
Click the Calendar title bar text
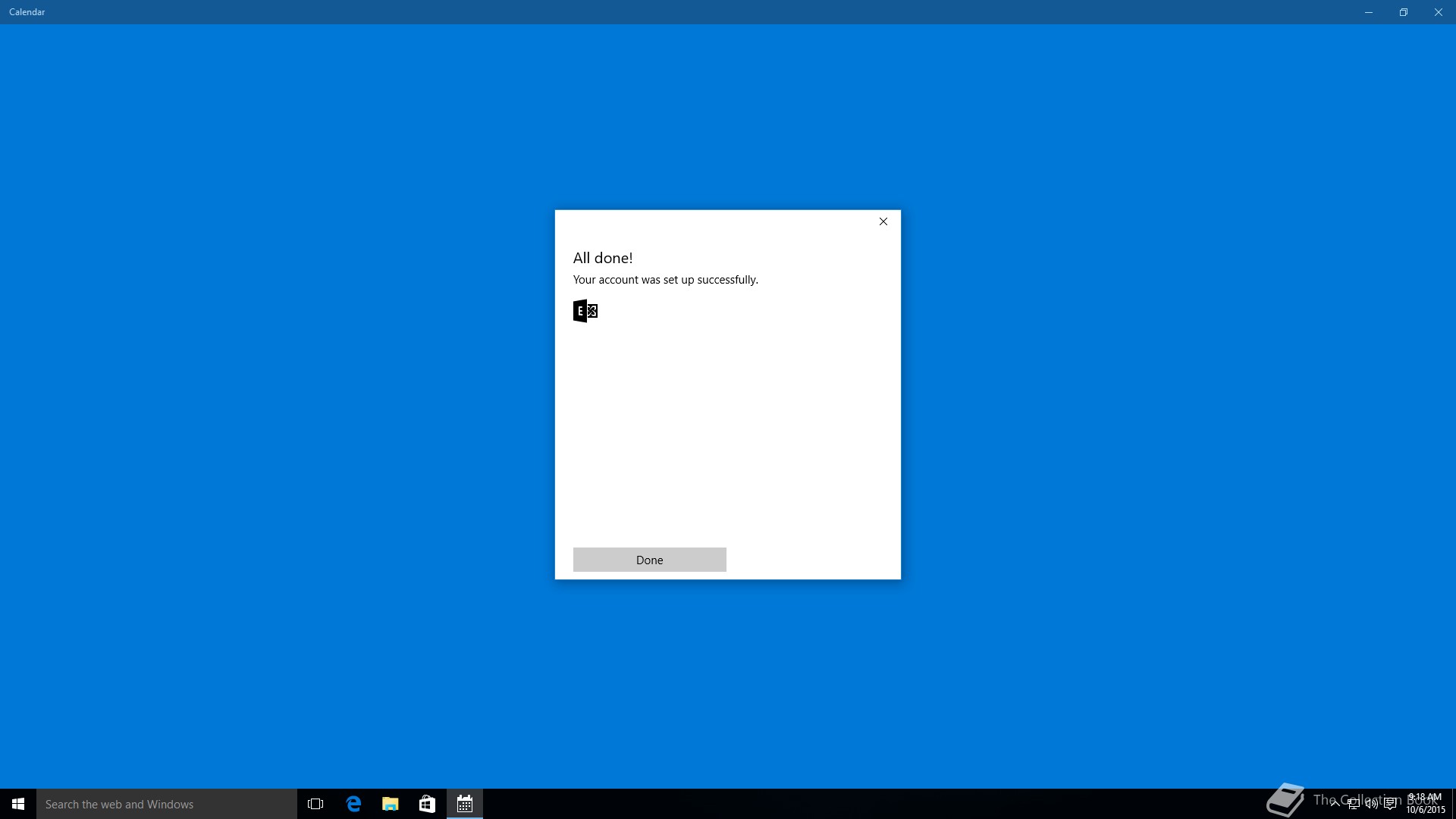(x=27, y=12)
